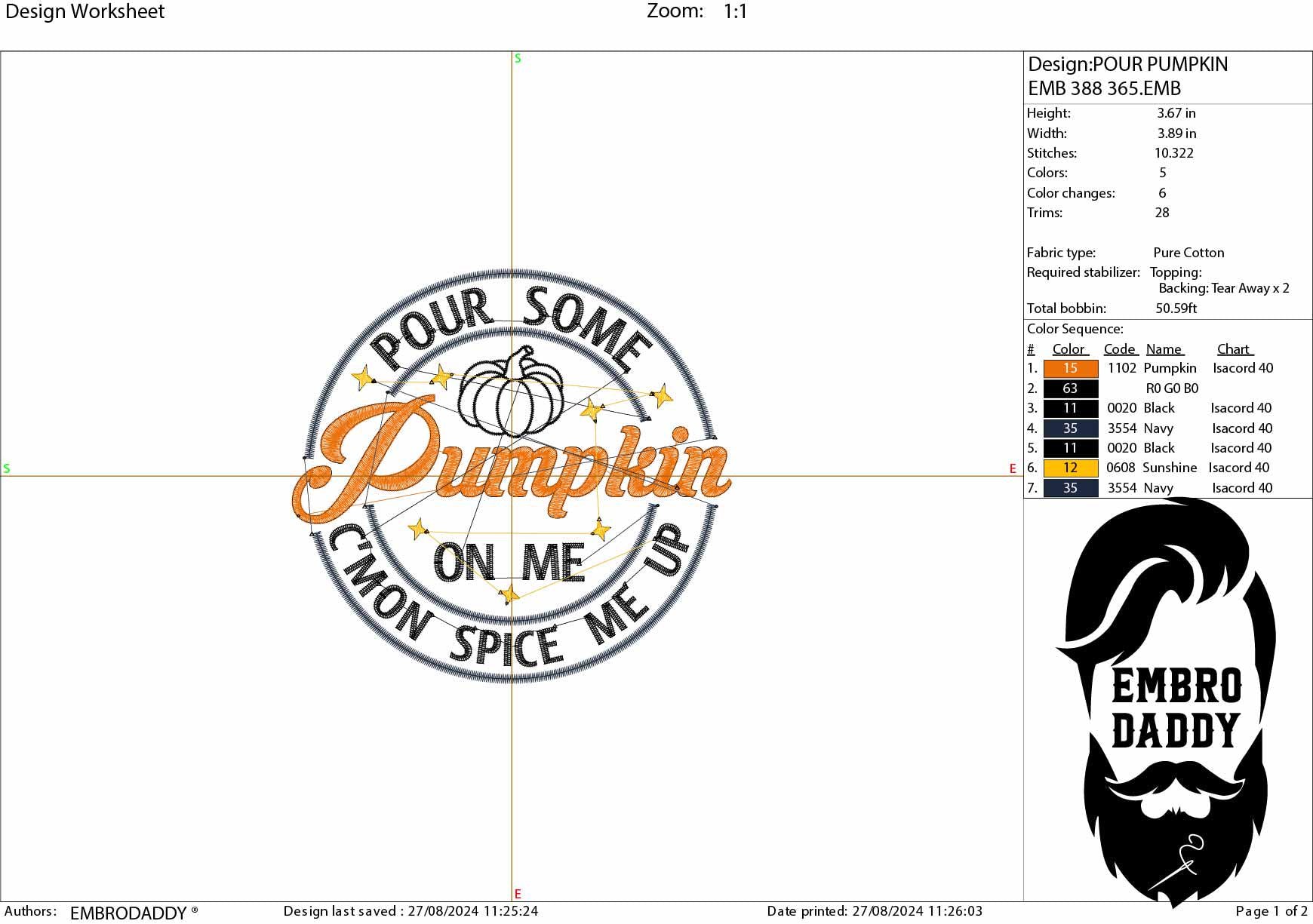Click the 'Design:POUR PUMPKIN' heading

pyautogui.click(x=1127, y=65)
